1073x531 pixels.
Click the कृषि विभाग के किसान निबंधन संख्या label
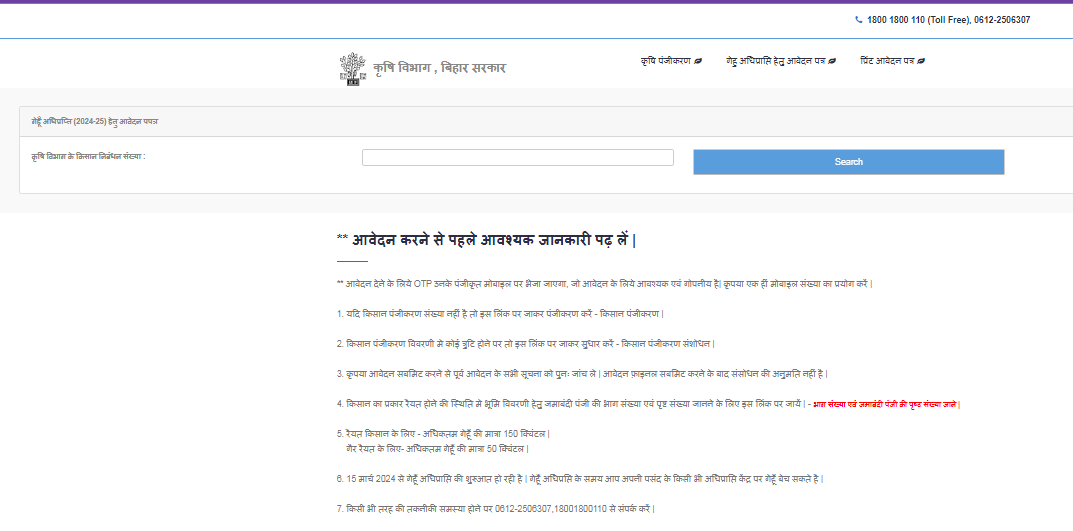(89, 157)
